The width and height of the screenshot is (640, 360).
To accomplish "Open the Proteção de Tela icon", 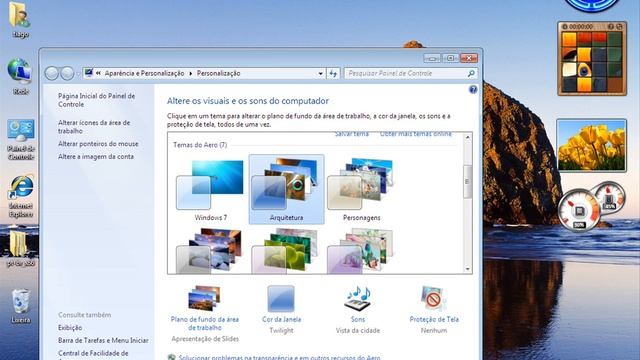I will tap(434, 299).
